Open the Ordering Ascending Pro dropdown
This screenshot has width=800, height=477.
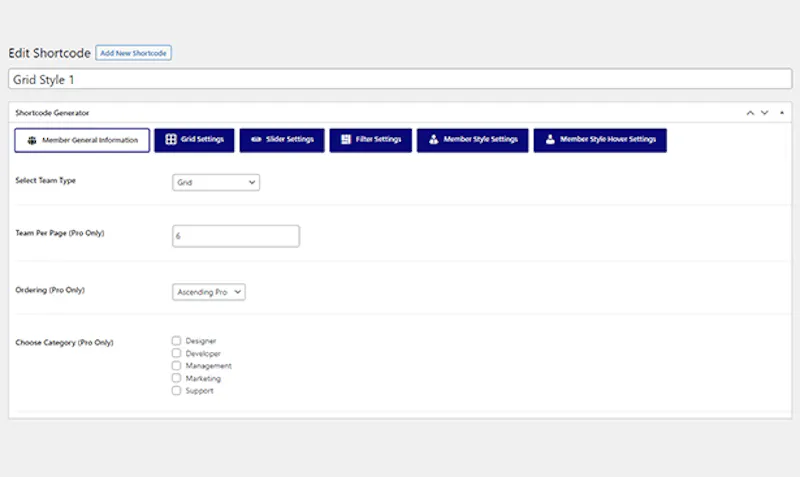click(209, 292)
